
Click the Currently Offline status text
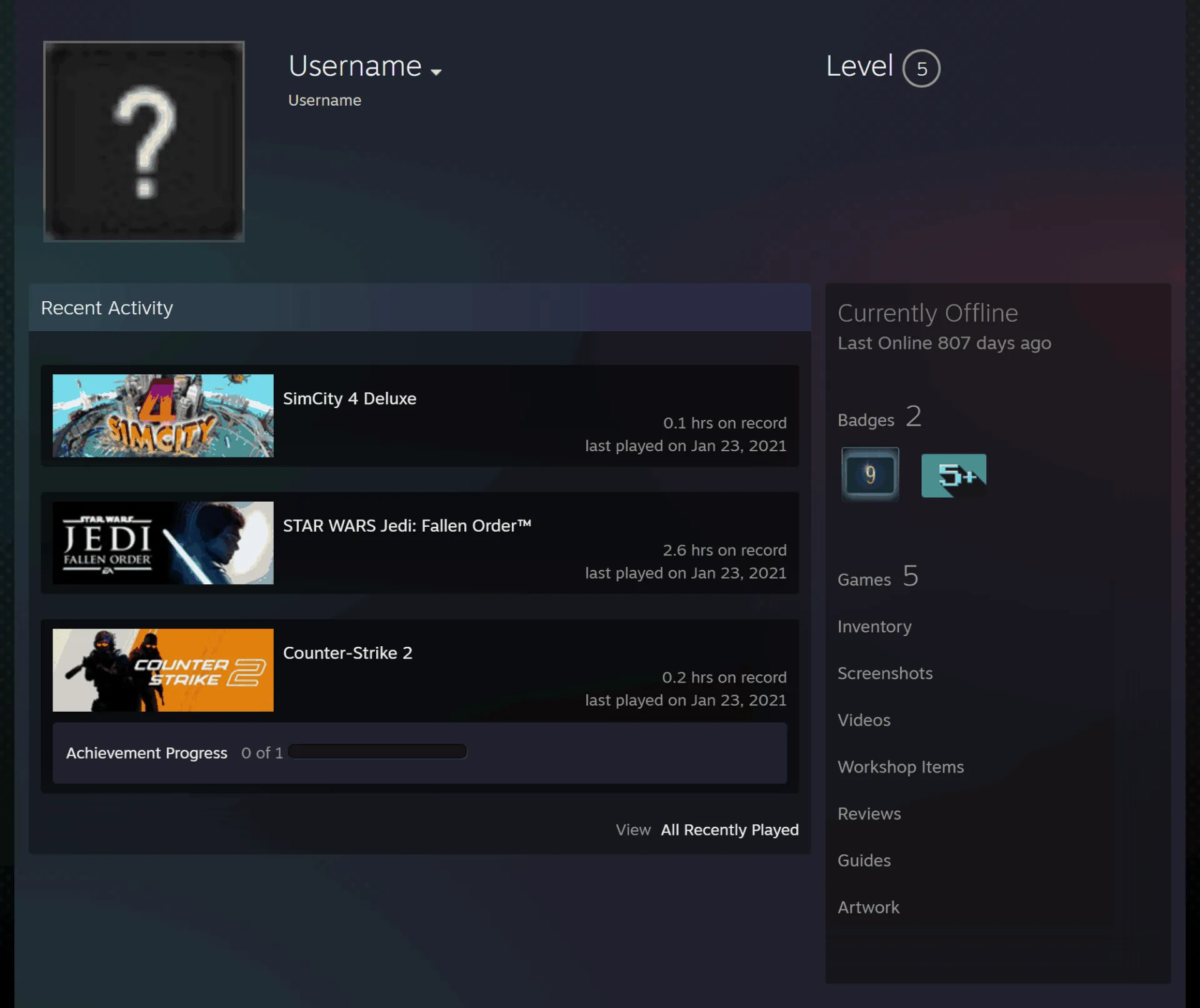[927, 313]
